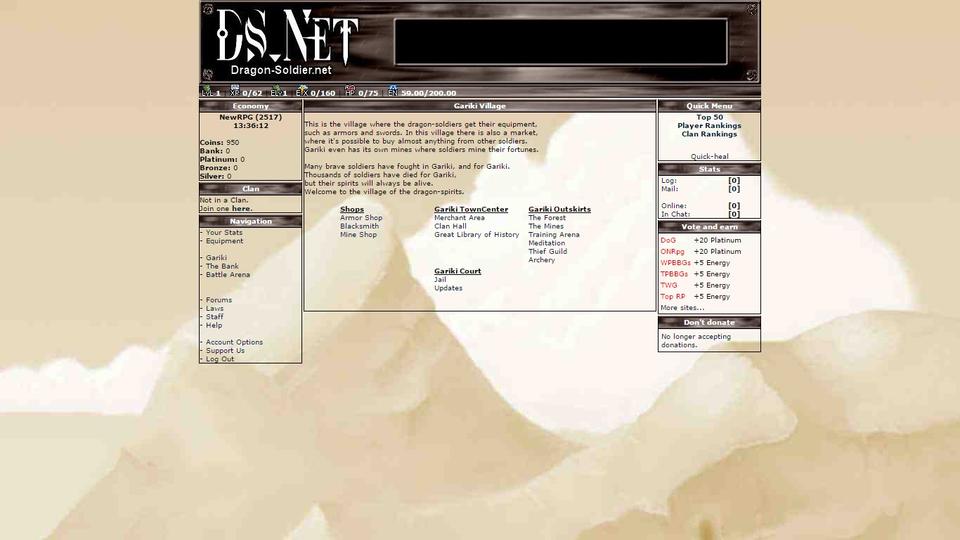Viewport: 960px width, 540px height.
Task: Open the Training Arena
Action: pos(554,235)
